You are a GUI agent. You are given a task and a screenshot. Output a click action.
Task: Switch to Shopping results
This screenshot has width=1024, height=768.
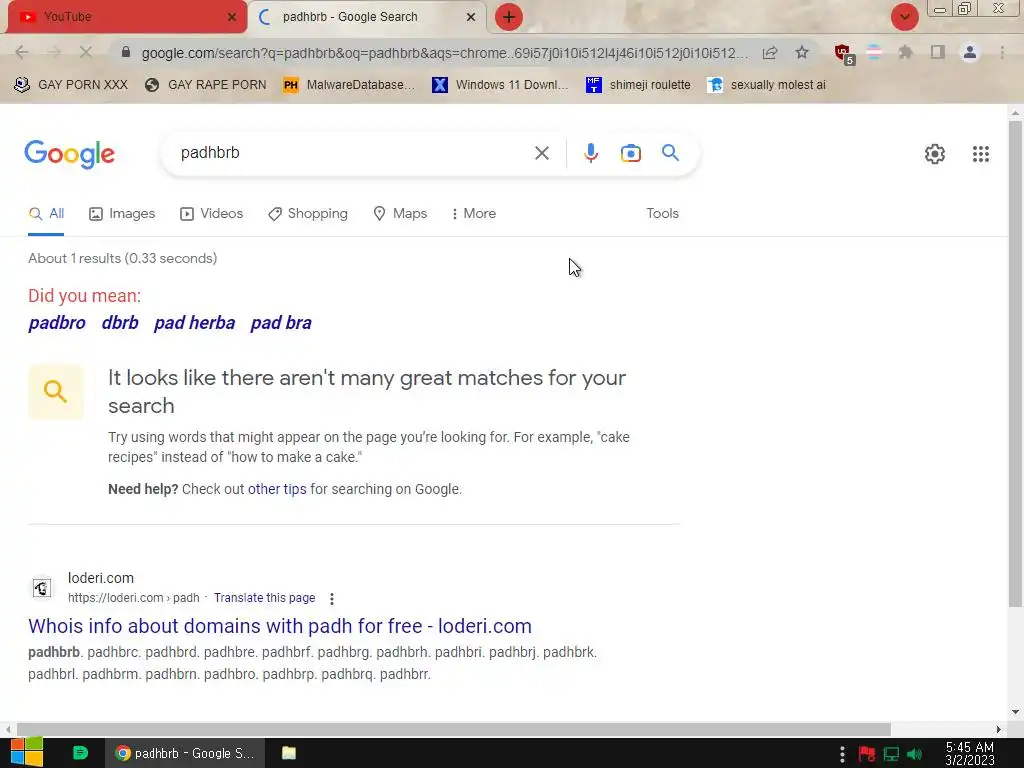pos(308,214)
